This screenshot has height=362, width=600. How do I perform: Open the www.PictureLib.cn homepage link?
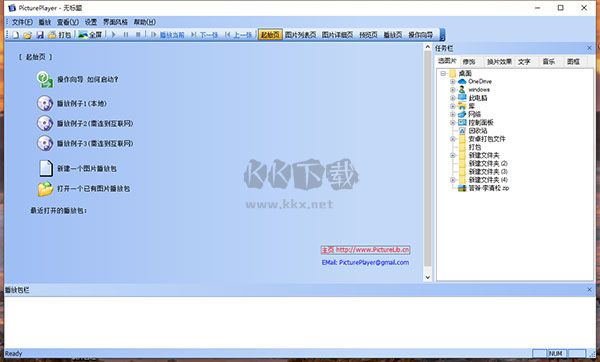(x=366, y=250)
